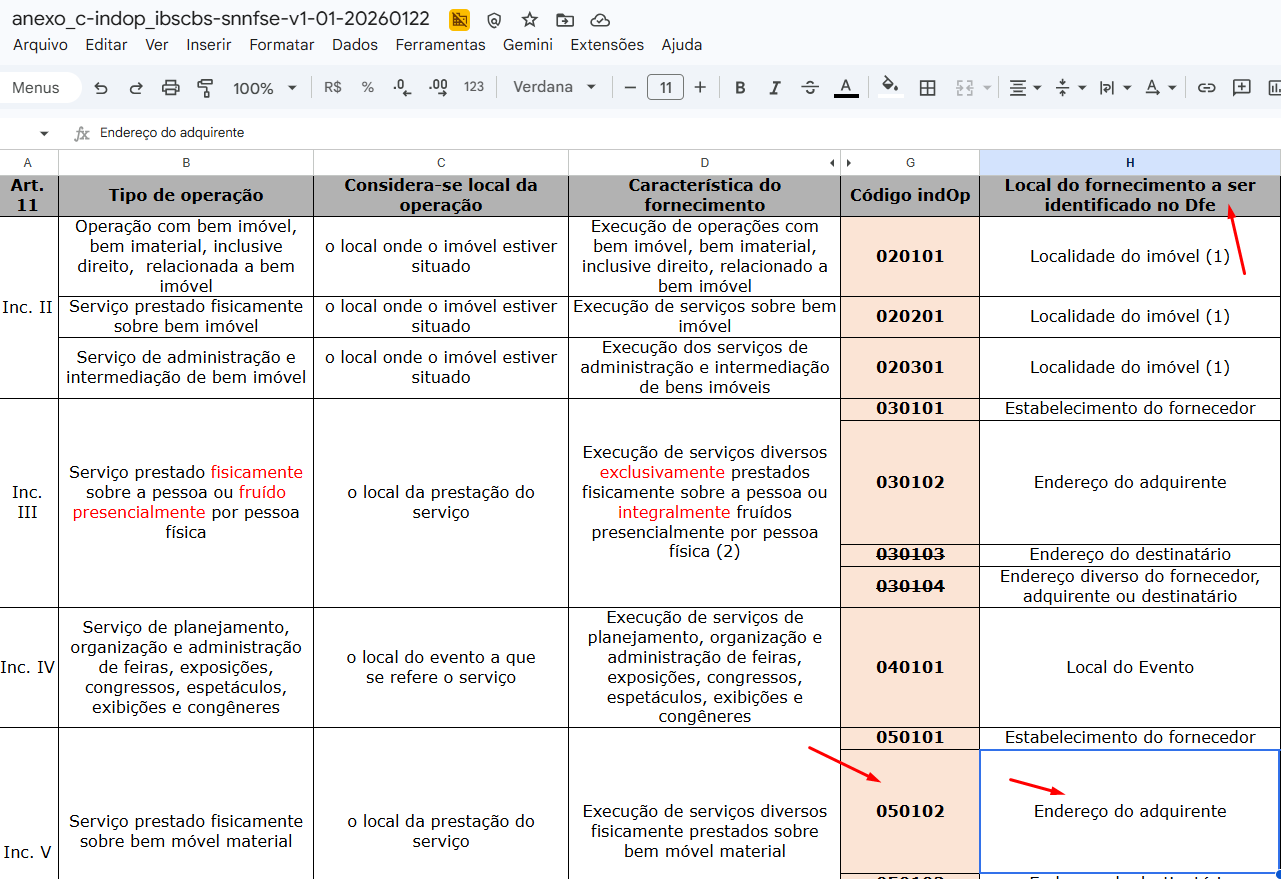This screenshot has width=1281, height=879.
Task: Open the Dados menu
Action: coord(355,45)
